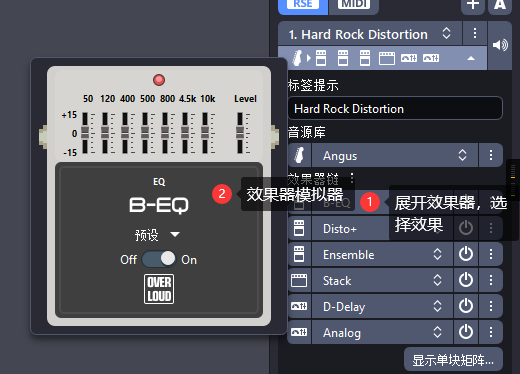Toggle the Off/On switch on B-EQ
520x374 pixels.
coord(159,259)
